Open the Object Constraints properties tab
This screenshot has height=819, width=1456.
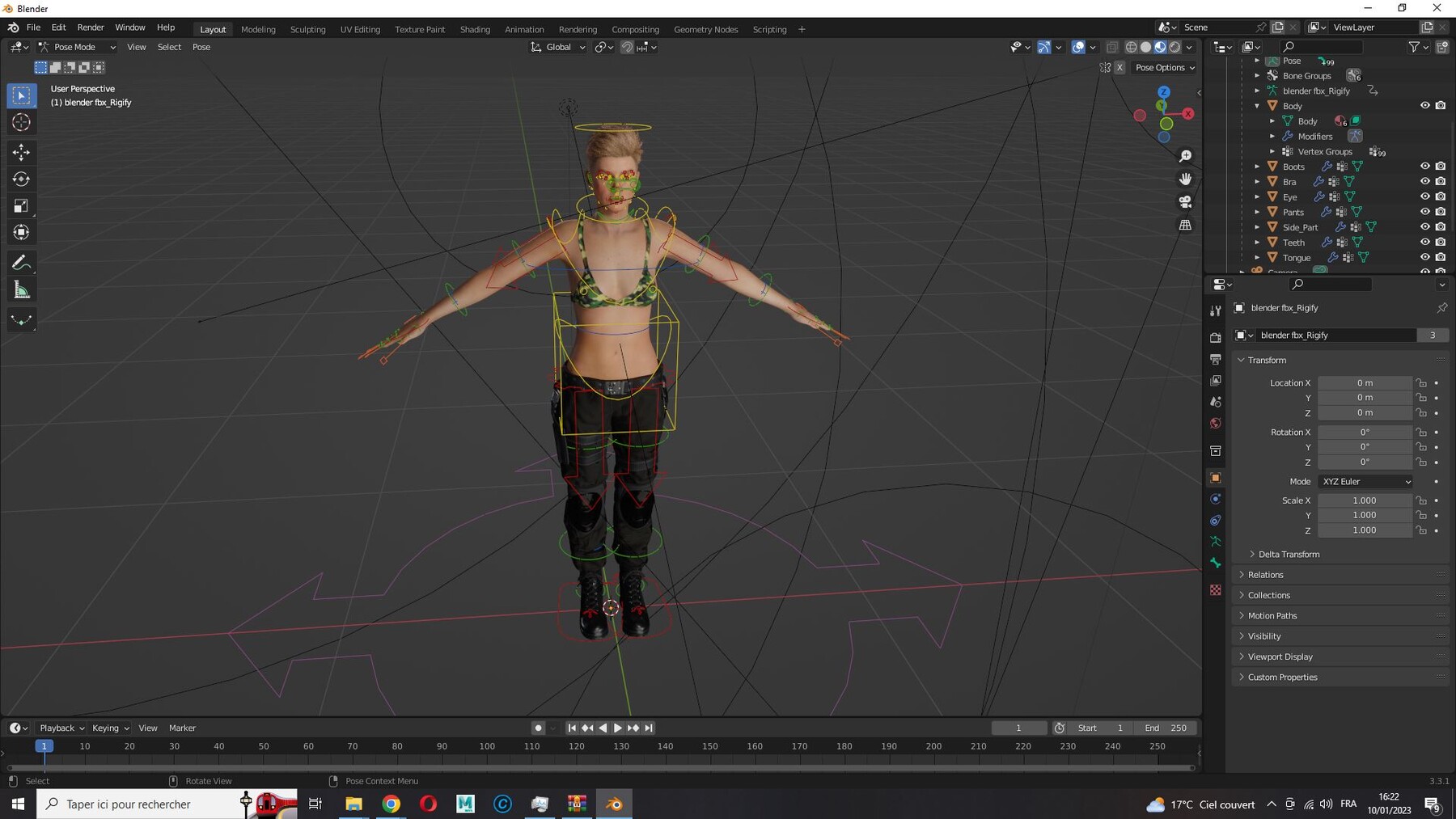pyautogui.click(x=1215, y=521)
